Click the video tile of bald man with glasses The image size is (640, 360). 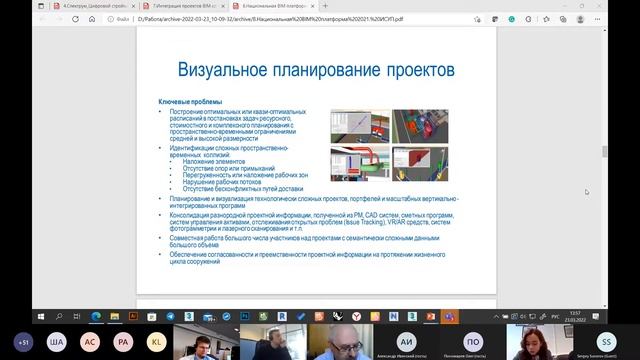(340, 342)
